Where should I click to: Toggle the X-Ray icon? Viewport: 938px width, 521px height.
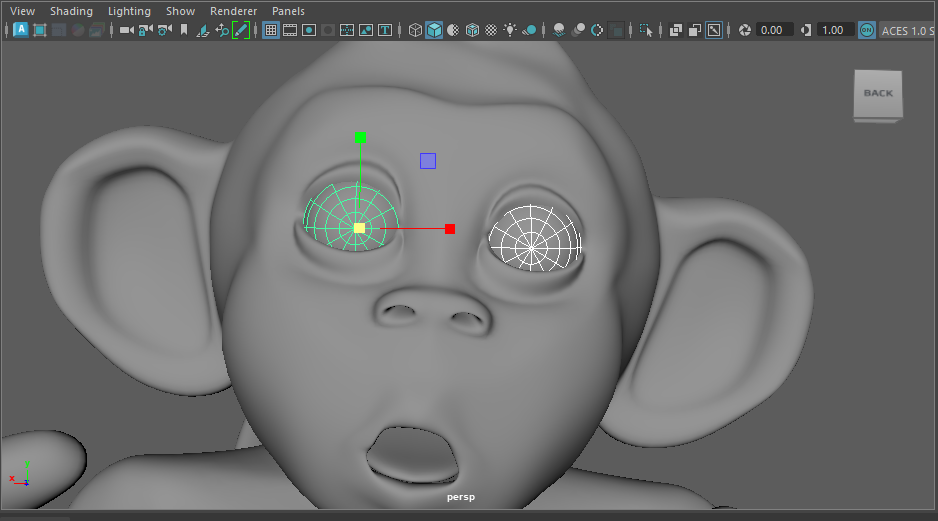[x=676, y=30]
